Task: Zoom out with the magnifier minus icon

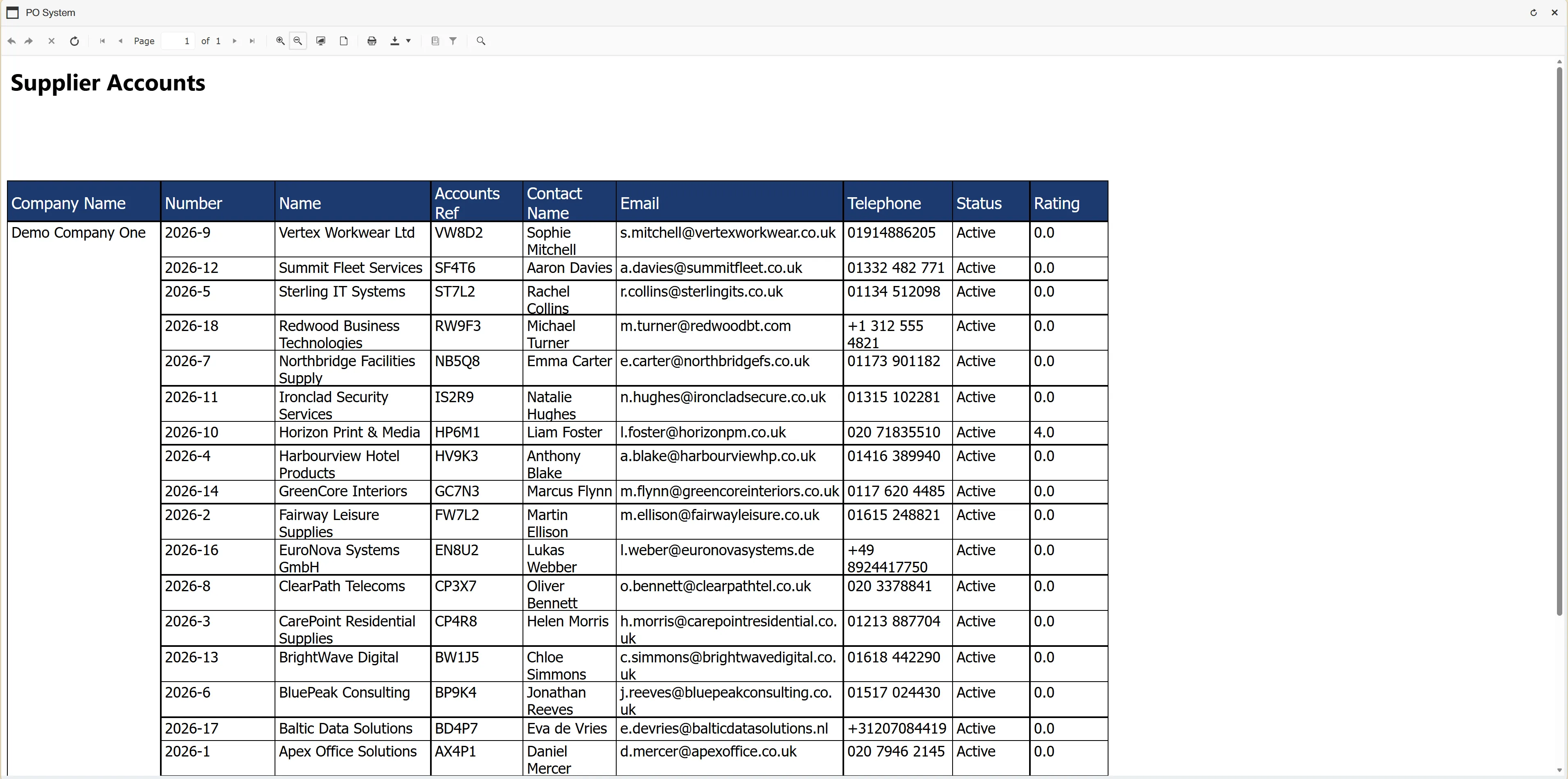Action: (x=297, y=41)
